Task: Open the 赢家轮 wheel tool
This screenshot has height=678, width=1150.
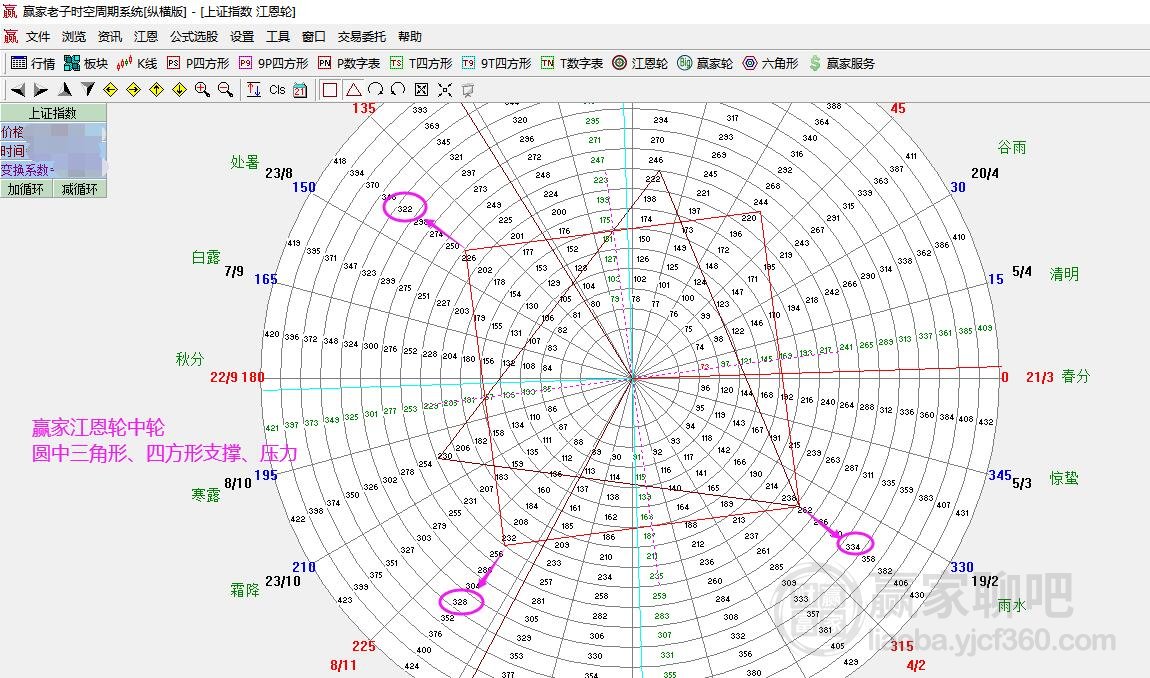Action: (x=705, y=64)
